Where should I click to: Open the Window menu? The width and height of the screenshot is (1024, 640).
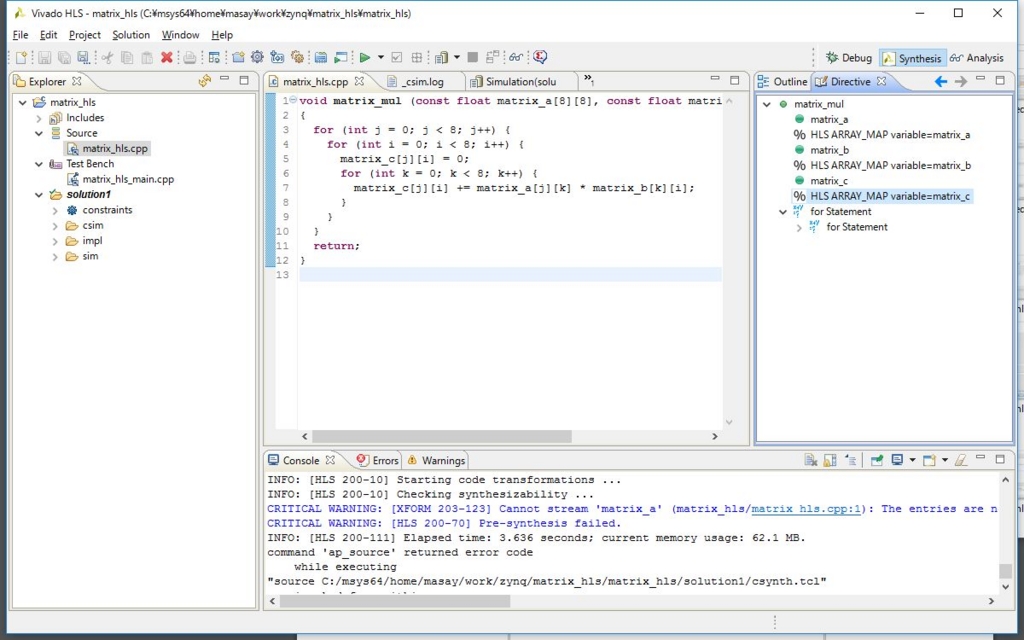(x=180, y=35)
